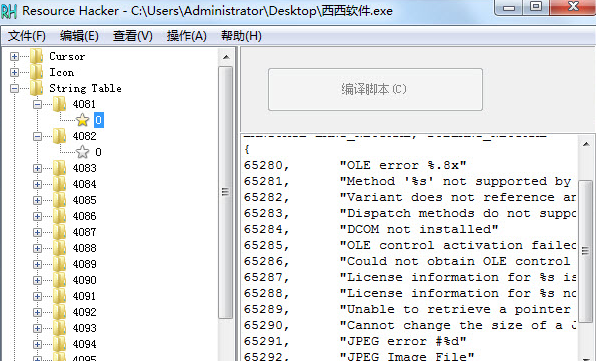Click the string ID 65286
596x361 pixels.
click(x=263, y=261)
